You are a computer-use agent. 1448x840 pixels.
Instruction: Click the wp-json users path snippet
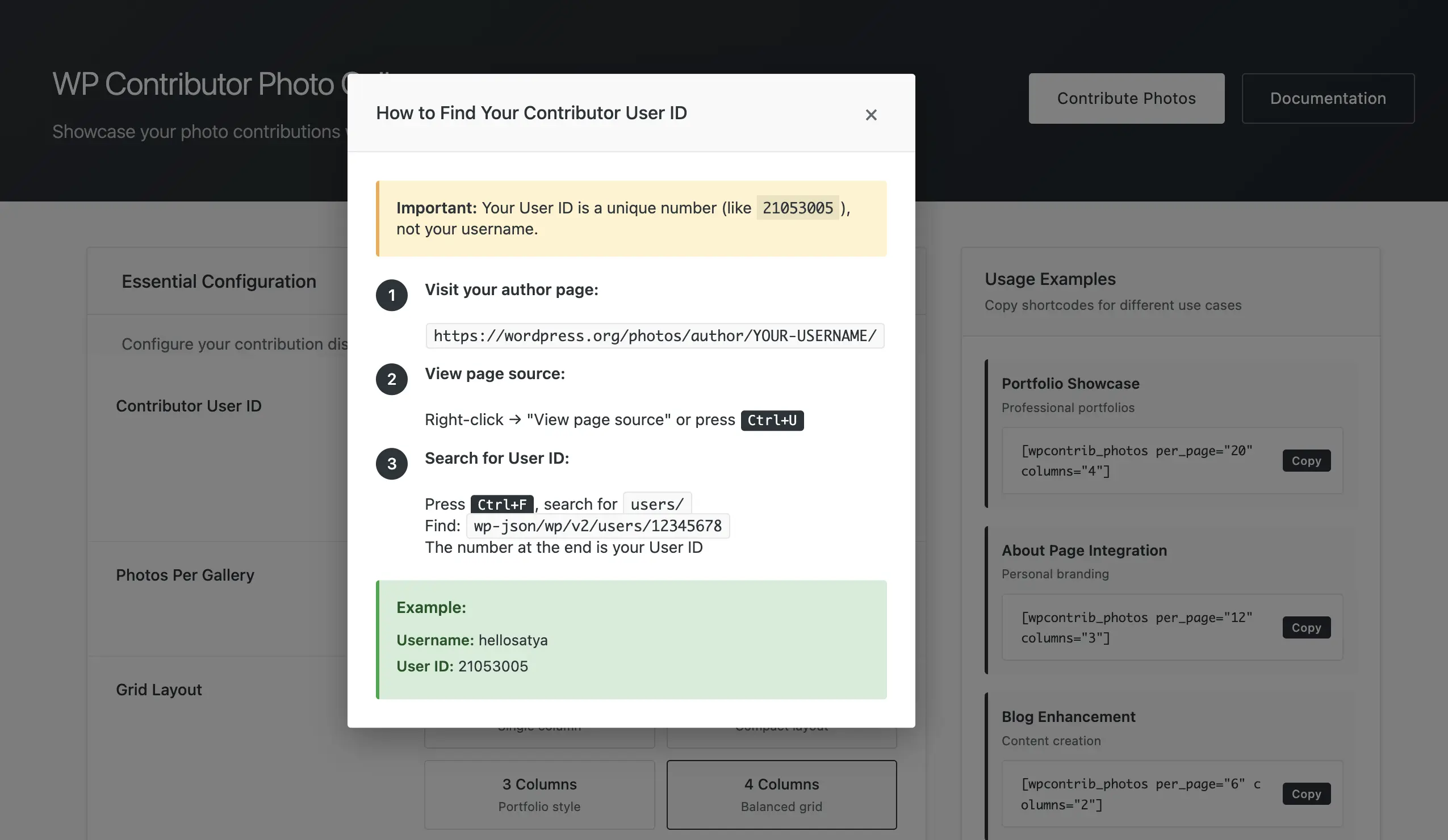coord(597,526)
